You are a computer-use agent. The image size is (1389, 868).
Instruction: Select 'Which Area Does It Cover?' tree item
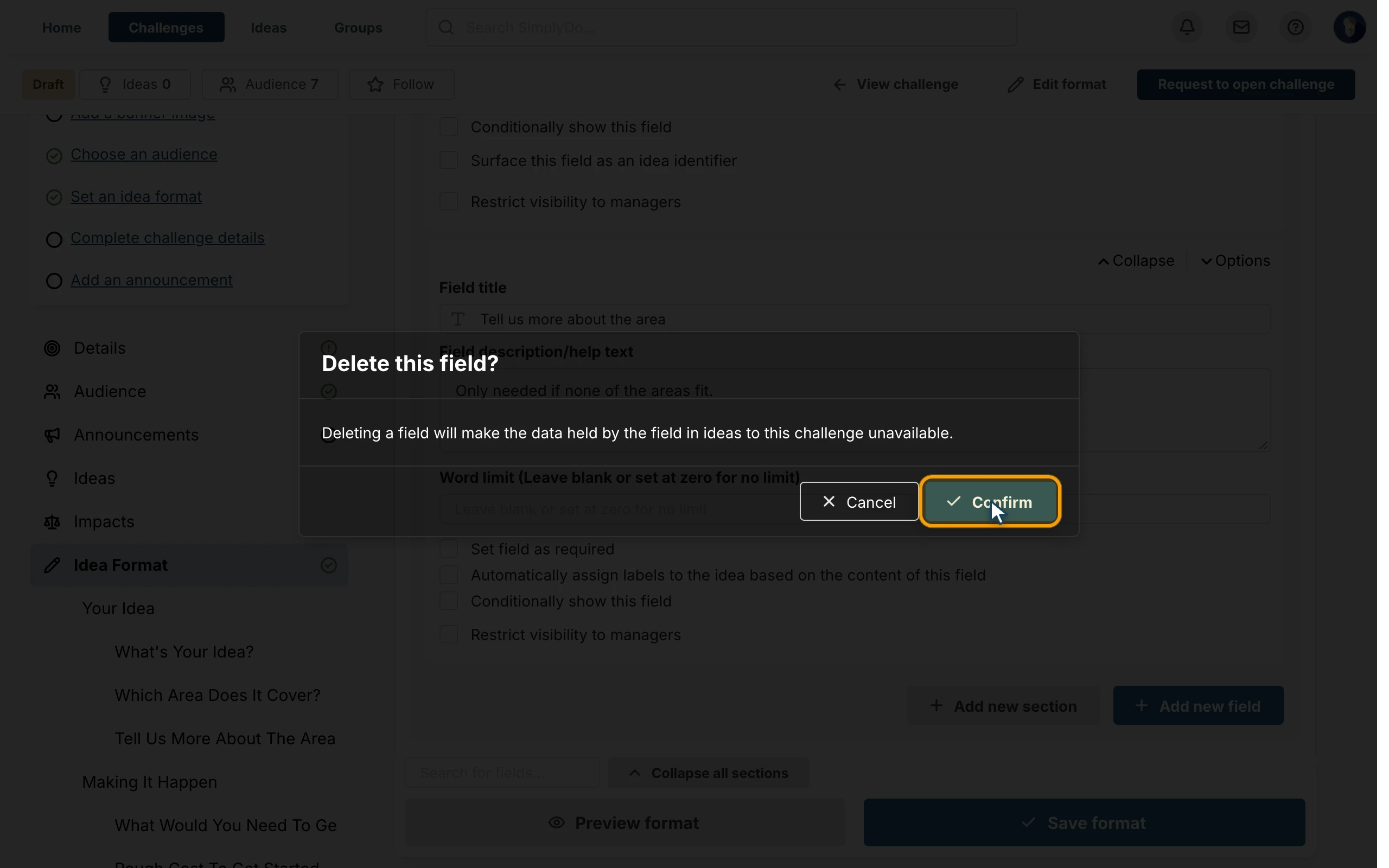tap(218, 695)
